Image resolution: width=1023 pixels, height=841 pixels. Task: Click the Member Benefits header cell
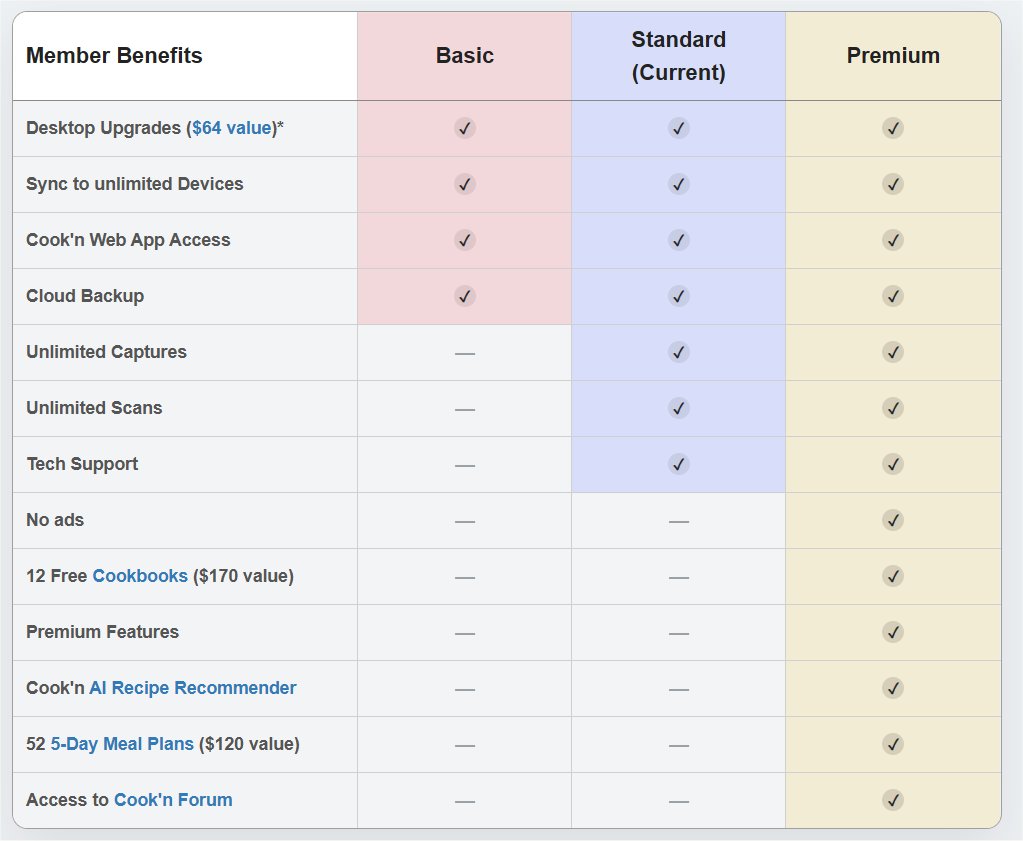pyautogui.click(x=114, y=56)
